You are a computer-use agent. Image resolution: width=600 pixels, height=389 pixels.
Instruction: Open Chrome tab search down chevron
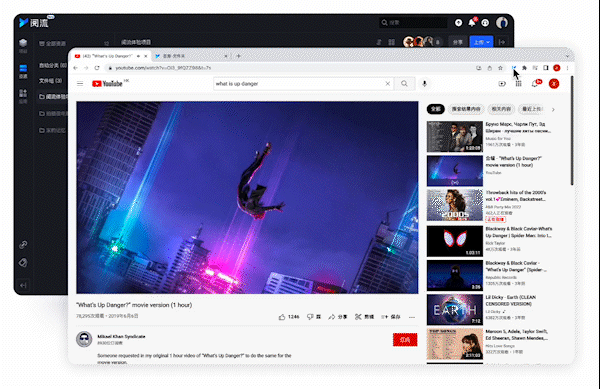[x=567, y=56]
